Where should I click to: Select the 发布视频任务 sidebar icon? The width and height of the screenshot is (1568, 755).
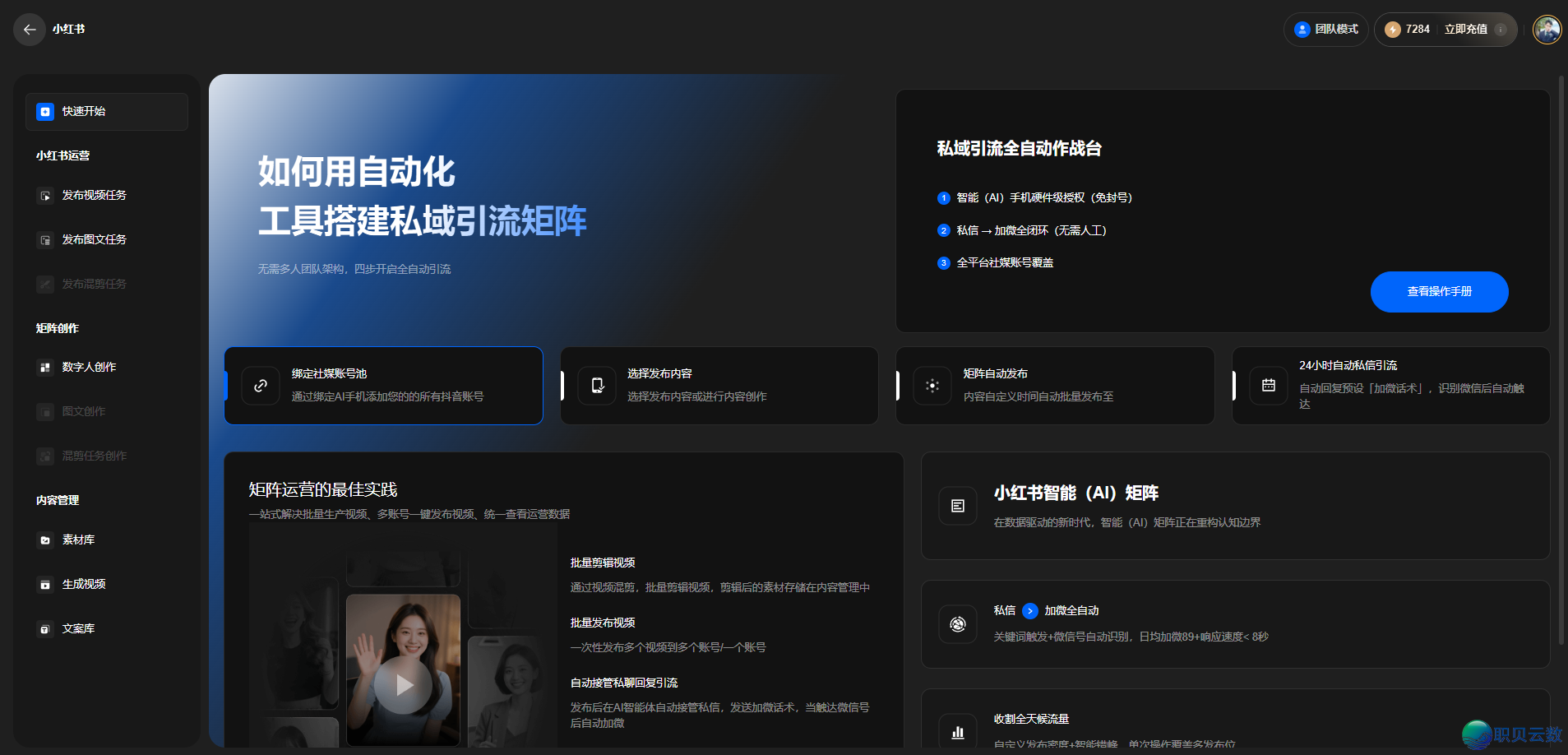44,195
